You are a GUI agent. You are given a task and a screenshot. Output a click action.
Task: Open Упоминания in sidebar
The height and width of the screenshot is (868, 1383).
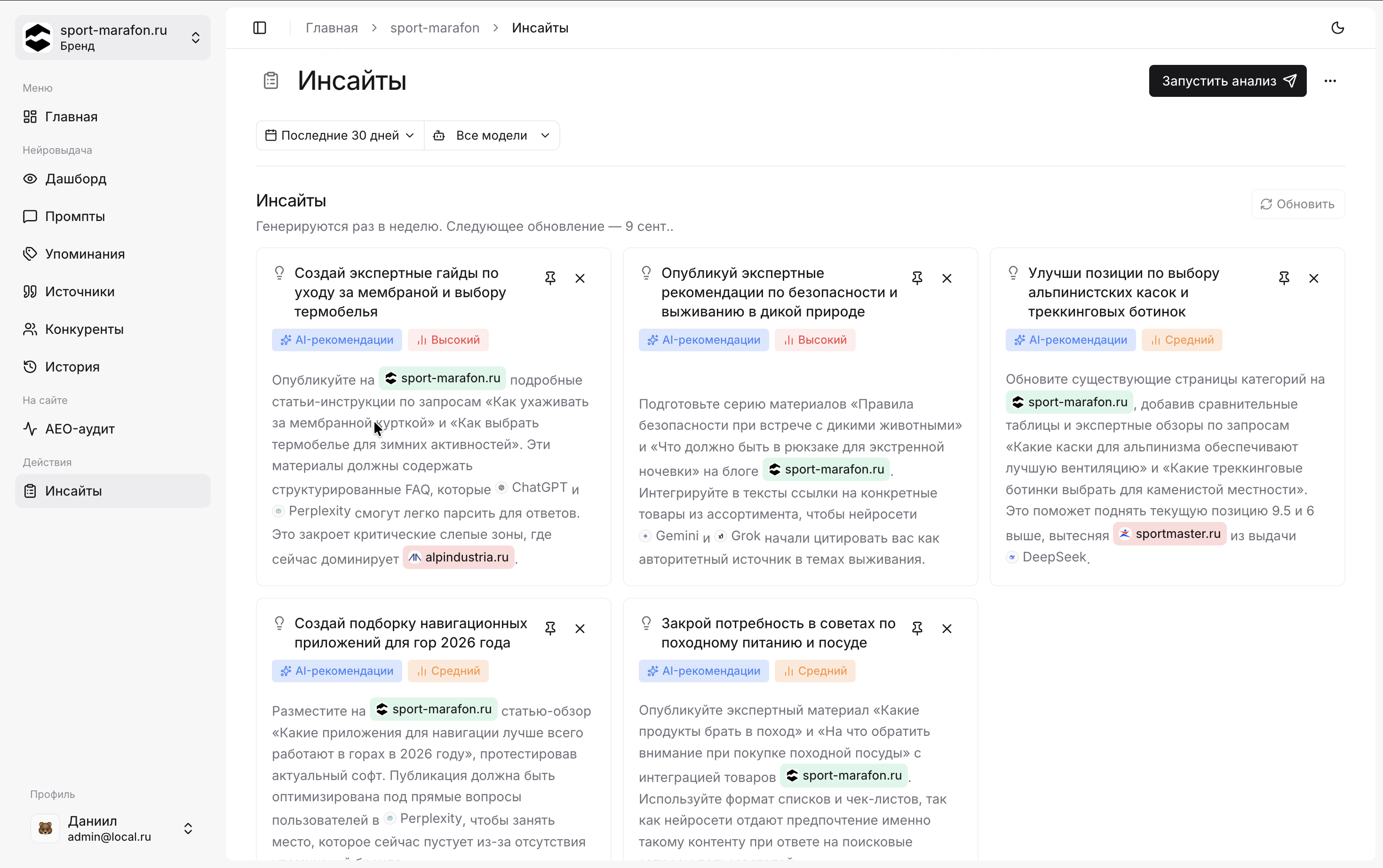[112, 254]
